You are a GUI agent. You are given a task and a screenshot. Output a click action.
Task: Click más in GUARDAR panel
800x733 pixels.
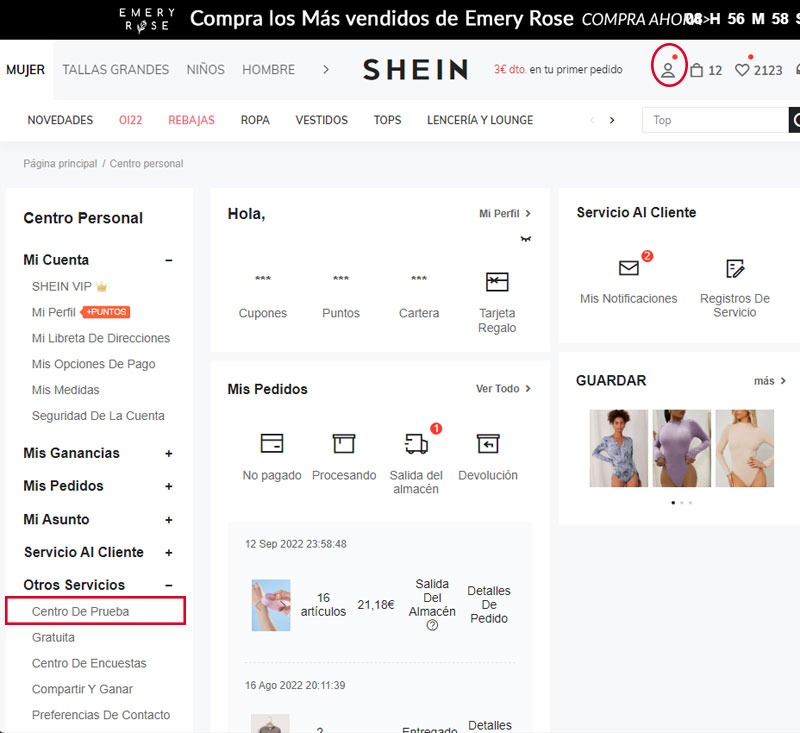(x=770, y=381)
